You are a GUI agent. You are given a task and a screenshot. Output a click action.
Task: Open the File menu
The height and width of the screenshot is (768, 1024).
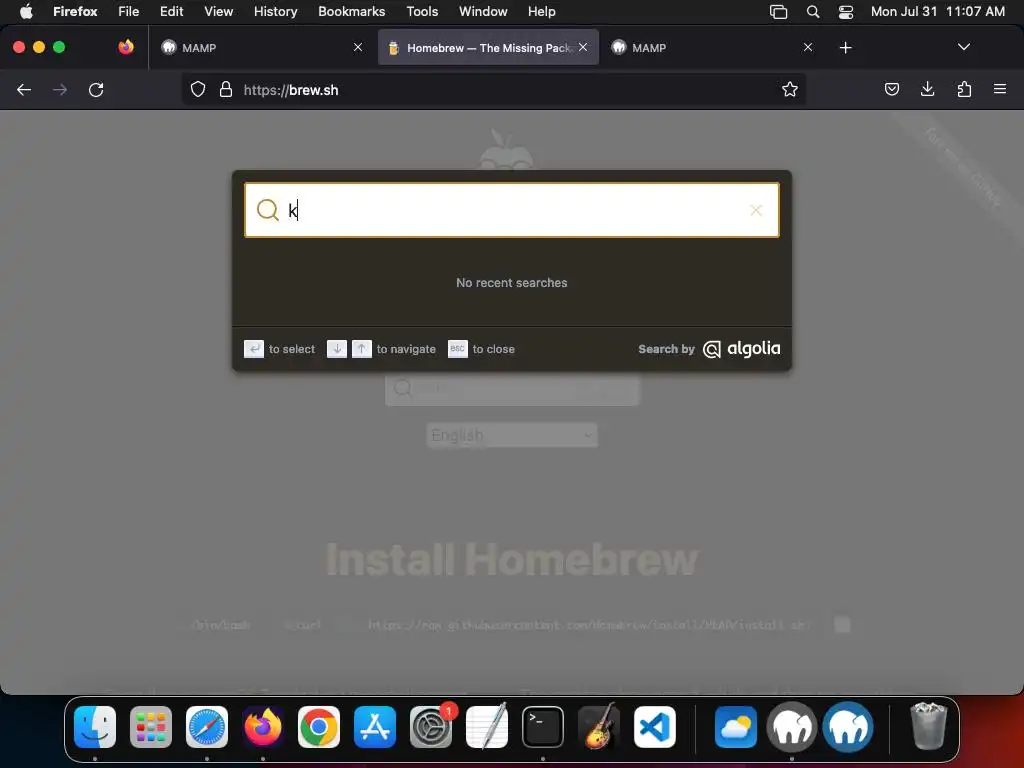tap(129, 11)
